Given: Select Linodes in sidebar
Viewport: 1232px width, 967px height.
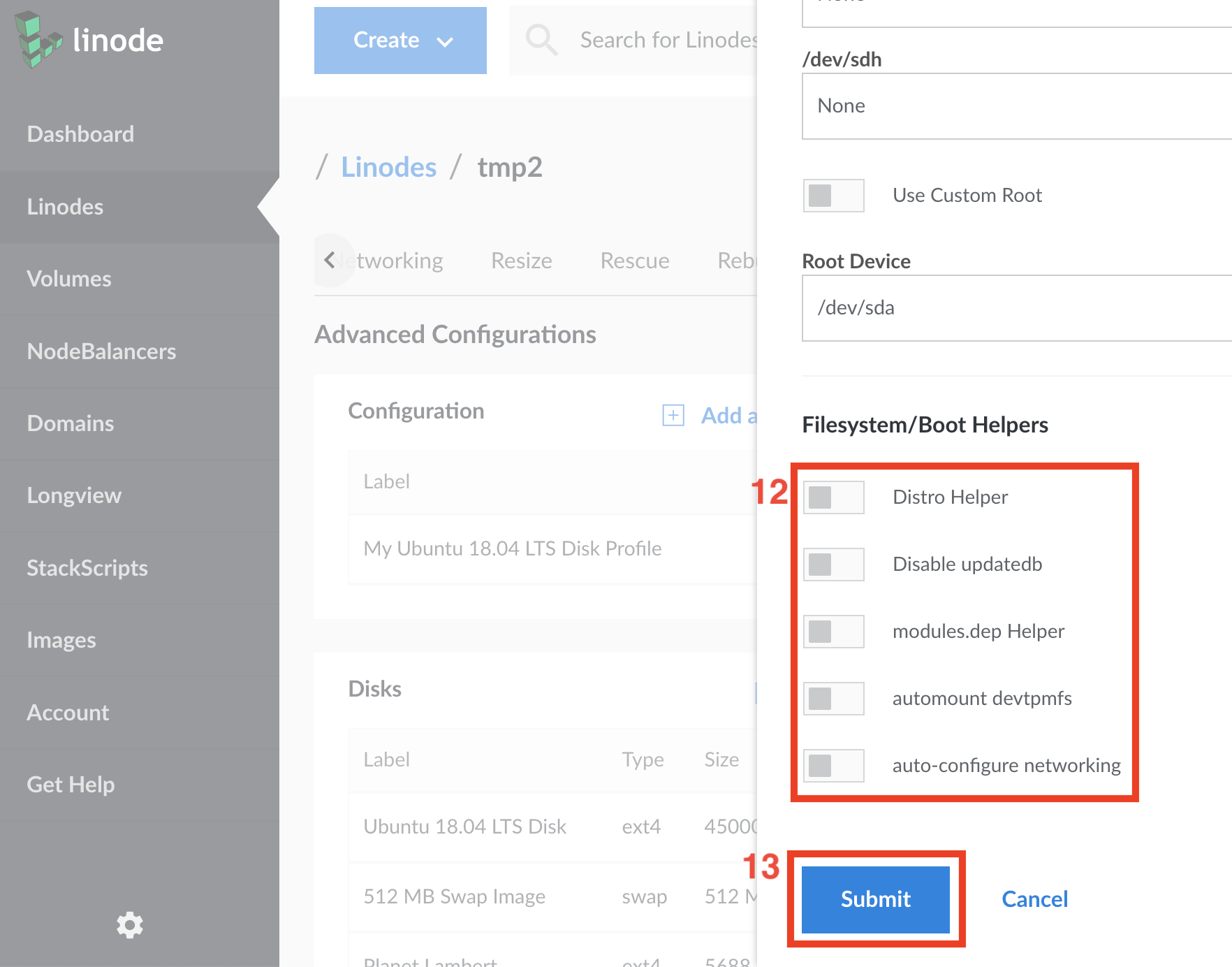Looking at the screenshot, I should coord(140,207).
